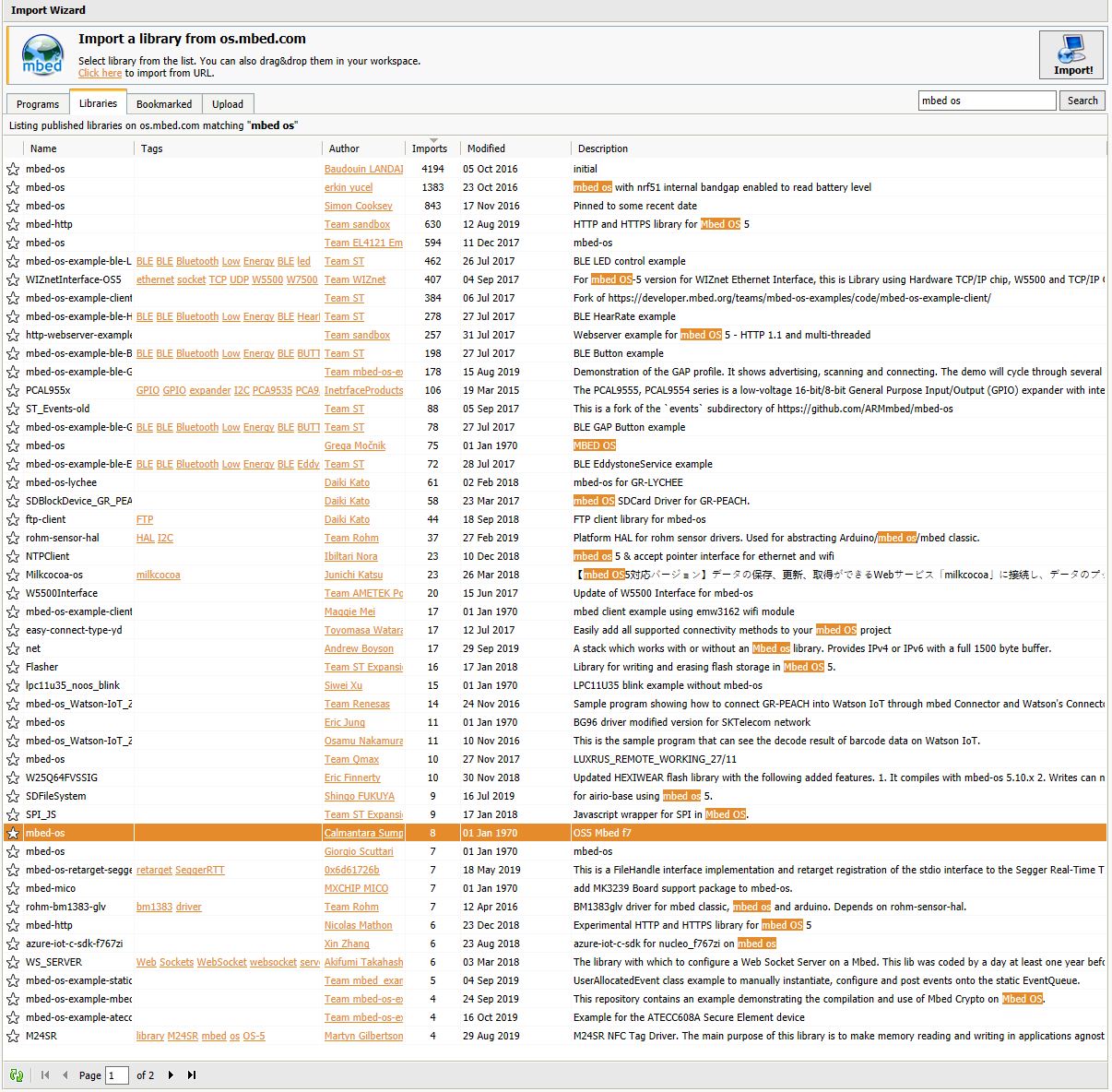
Task: Go to the next page arrow
Action: click(x=171, y=1074)
